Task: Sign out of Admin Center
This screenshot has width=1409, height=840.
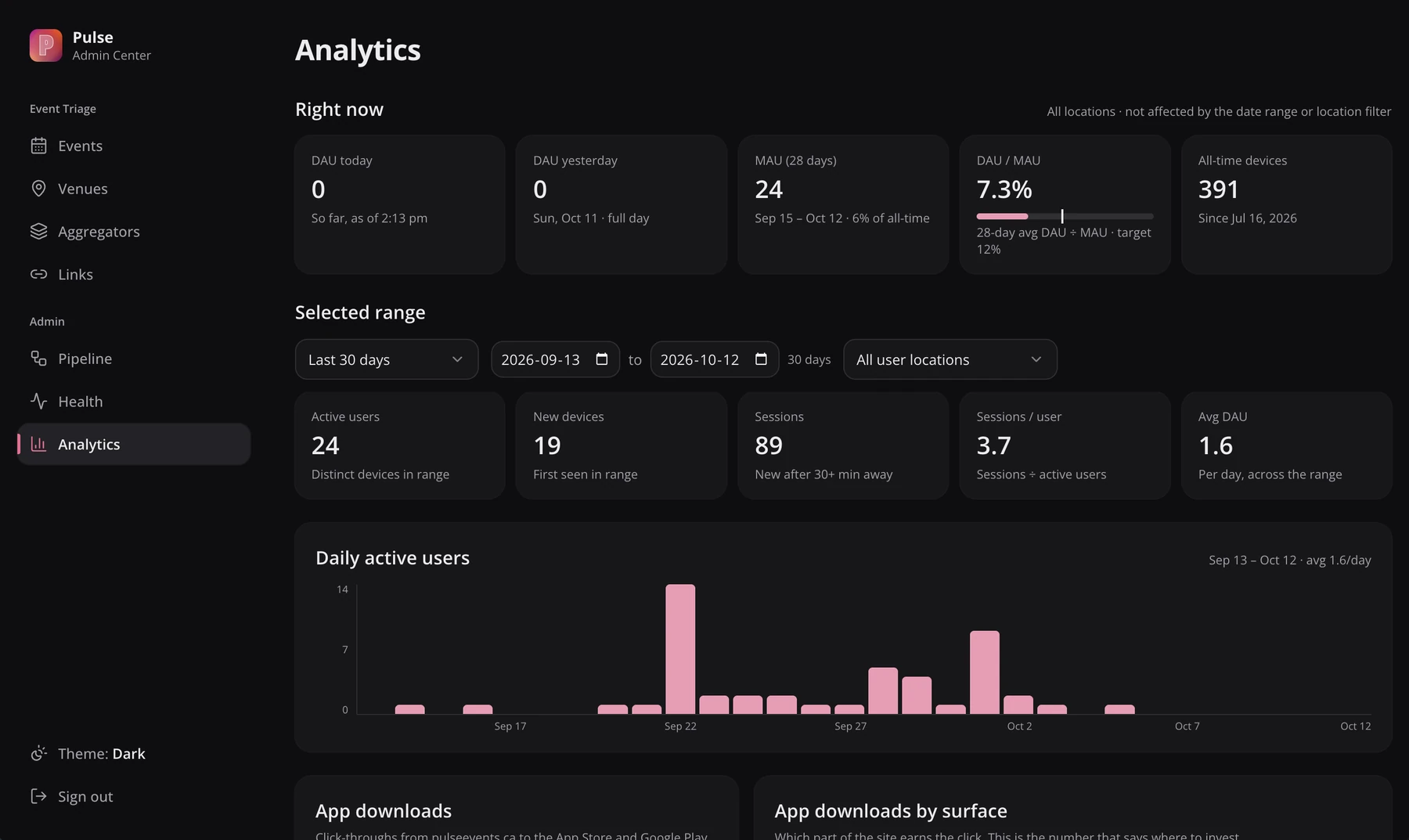Action: point(134,796)
